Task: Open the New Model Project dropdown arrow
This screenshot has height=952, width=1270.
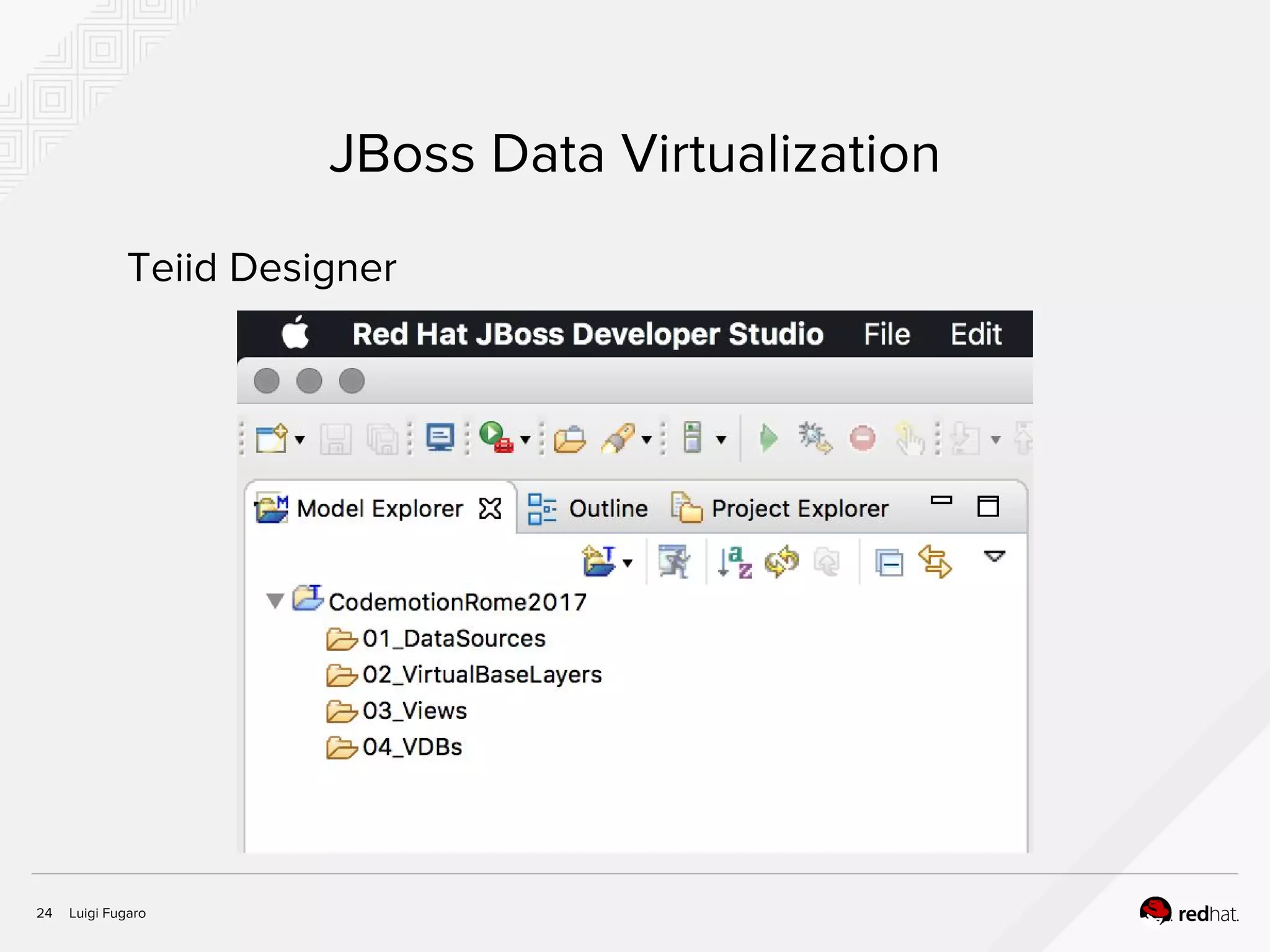Action: pos(628,563)
